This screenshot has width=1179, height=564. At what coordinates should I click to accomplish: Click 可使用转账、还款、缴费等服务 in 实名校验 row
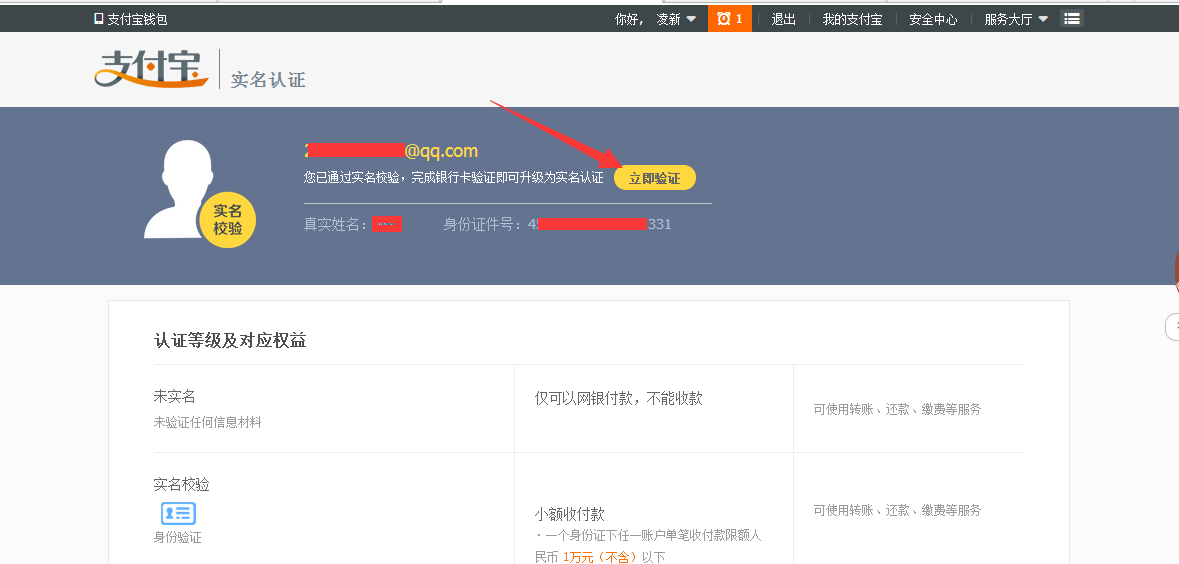(897, 511)
